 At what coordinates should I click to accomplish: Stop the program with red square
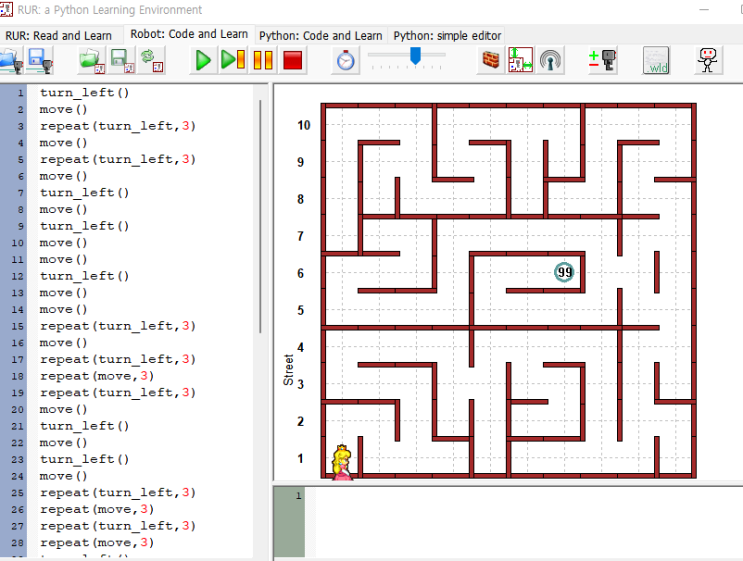tap(292, 61)
